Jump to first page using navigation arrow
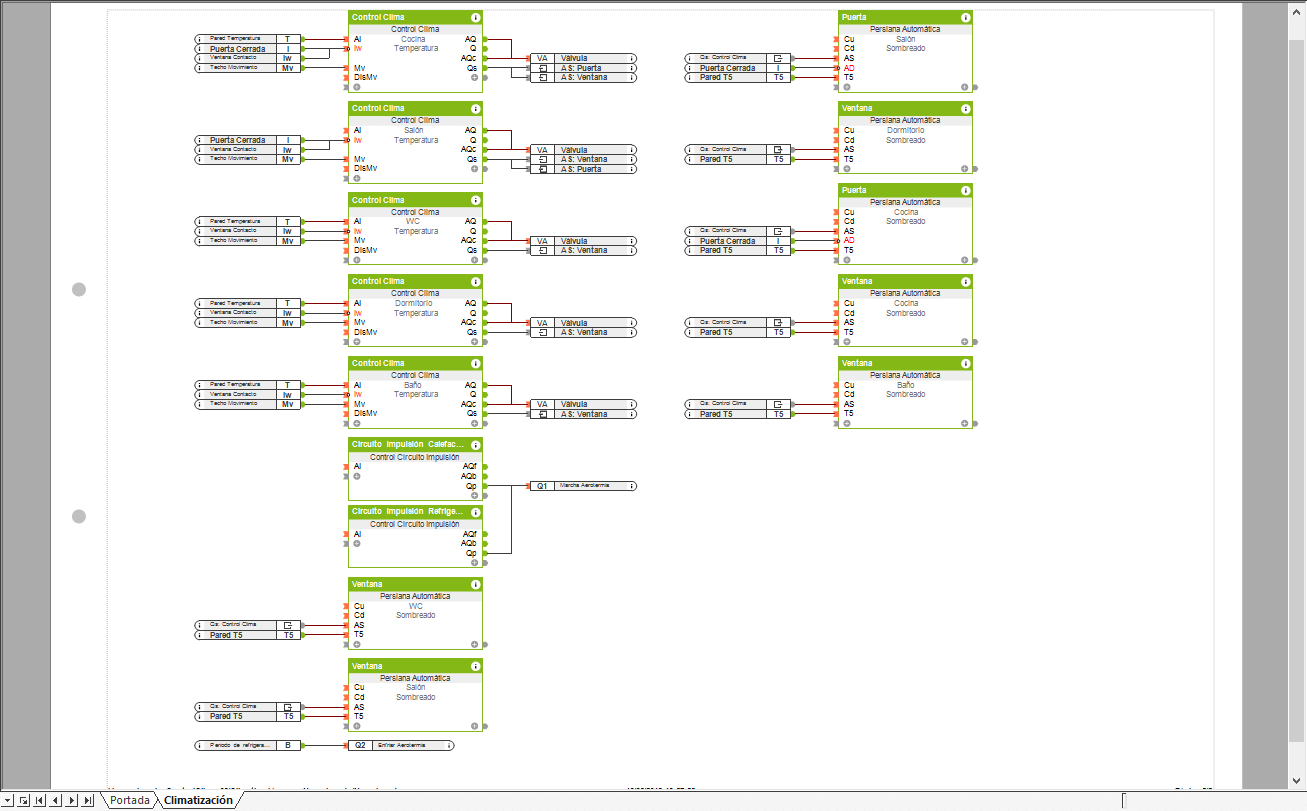Image resolution: width=1307 pixels, height=811 pixels. point(40,800)
